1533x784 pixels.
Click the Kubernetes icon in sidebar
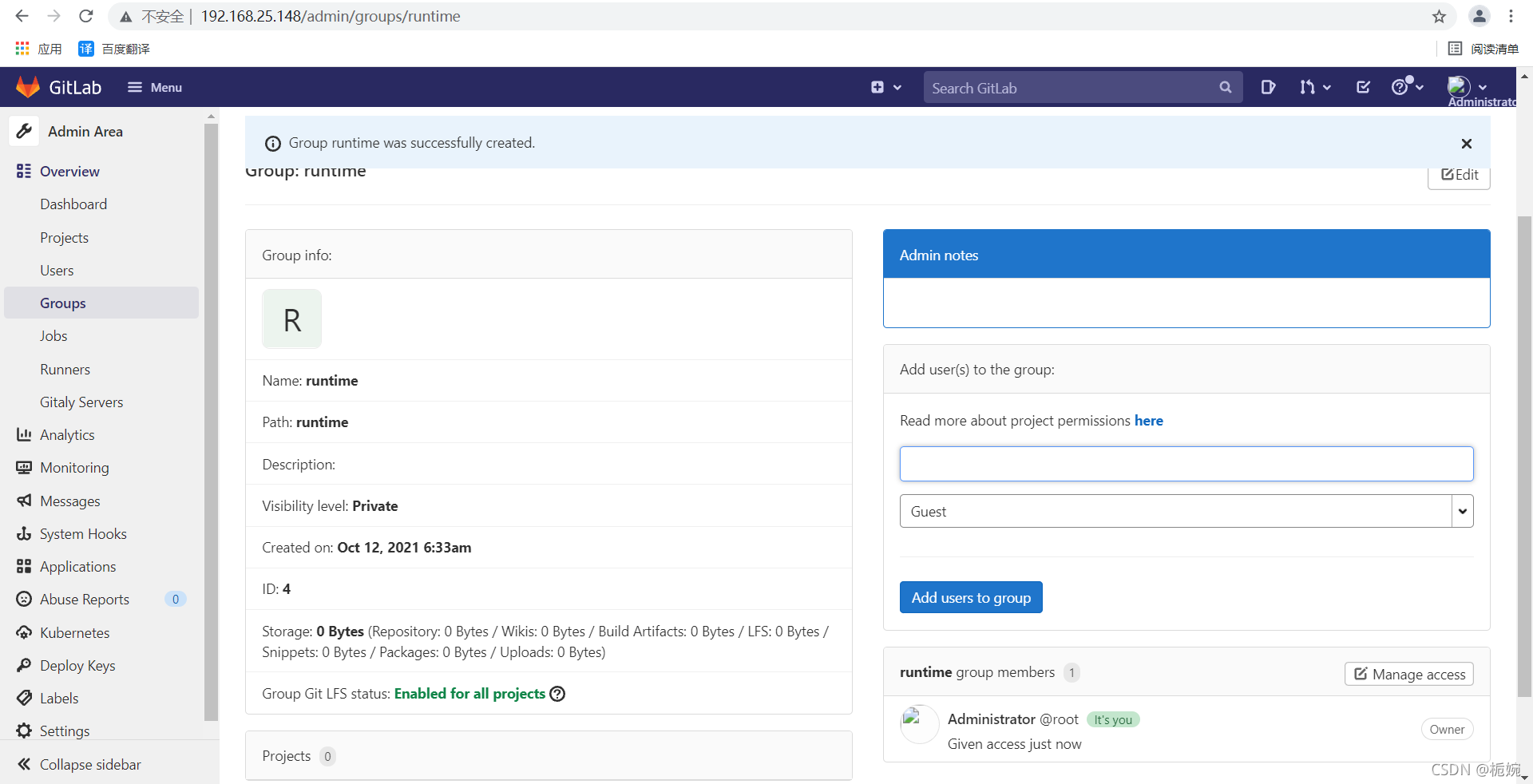point(24,632)
